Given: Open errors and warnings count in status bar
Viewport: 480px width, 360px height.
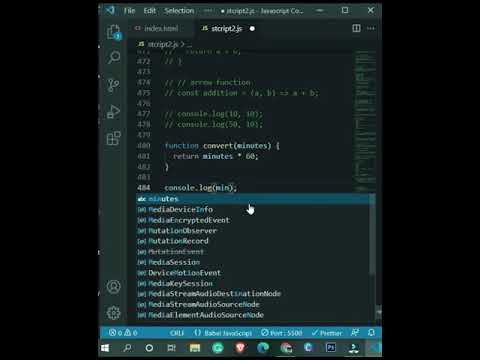Looking at the screenshot, I should [x=123, y=333].
